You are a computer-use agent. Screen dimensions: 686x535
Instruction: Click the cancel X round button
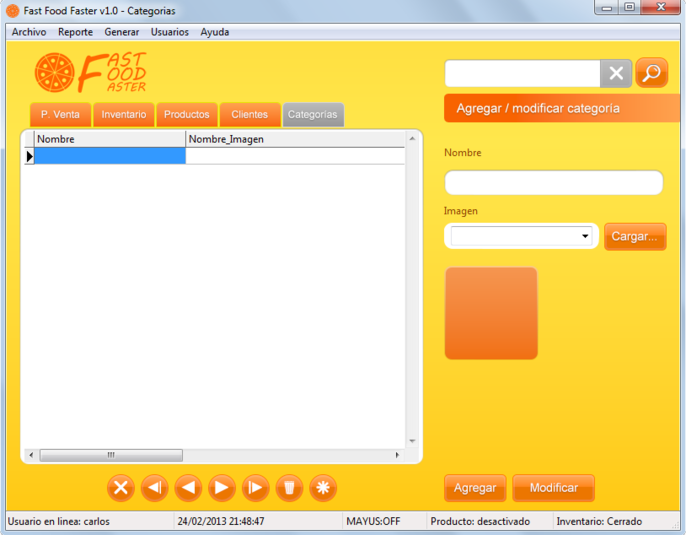point(121,487)
